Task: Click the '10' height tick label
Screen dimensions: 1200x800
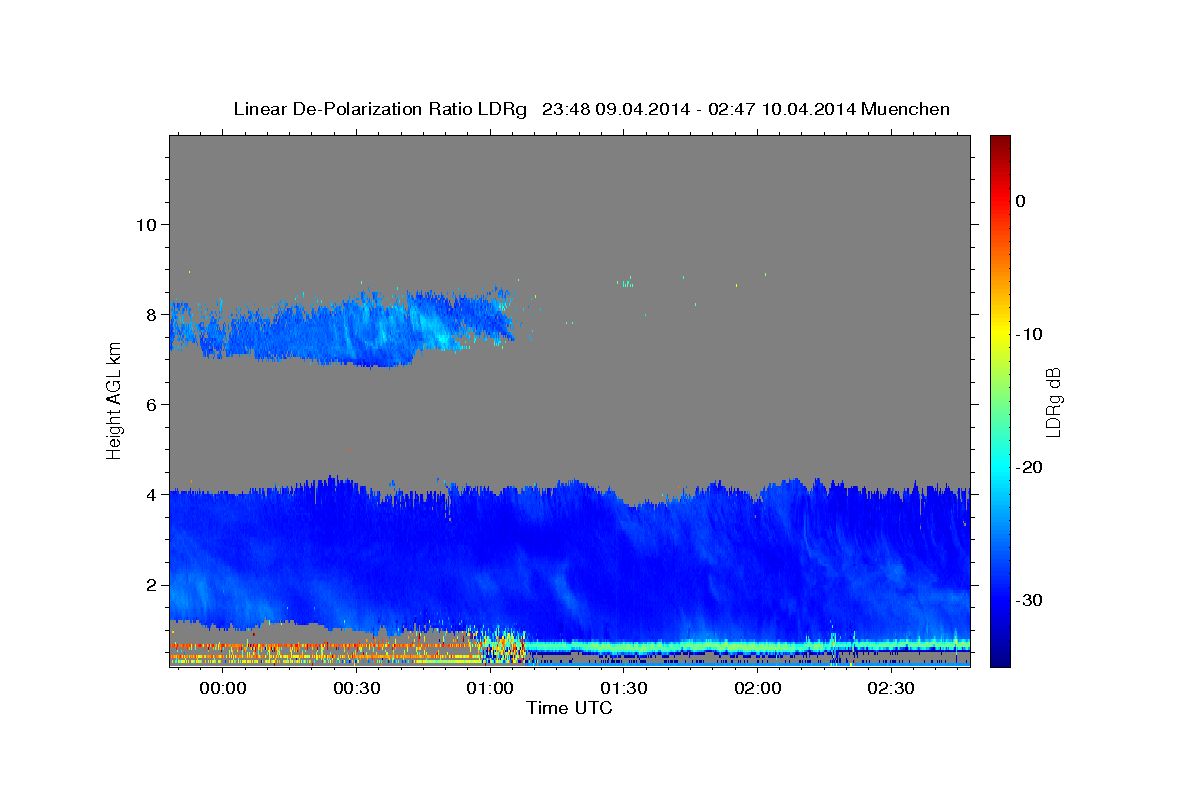Action: click(145, 224)
